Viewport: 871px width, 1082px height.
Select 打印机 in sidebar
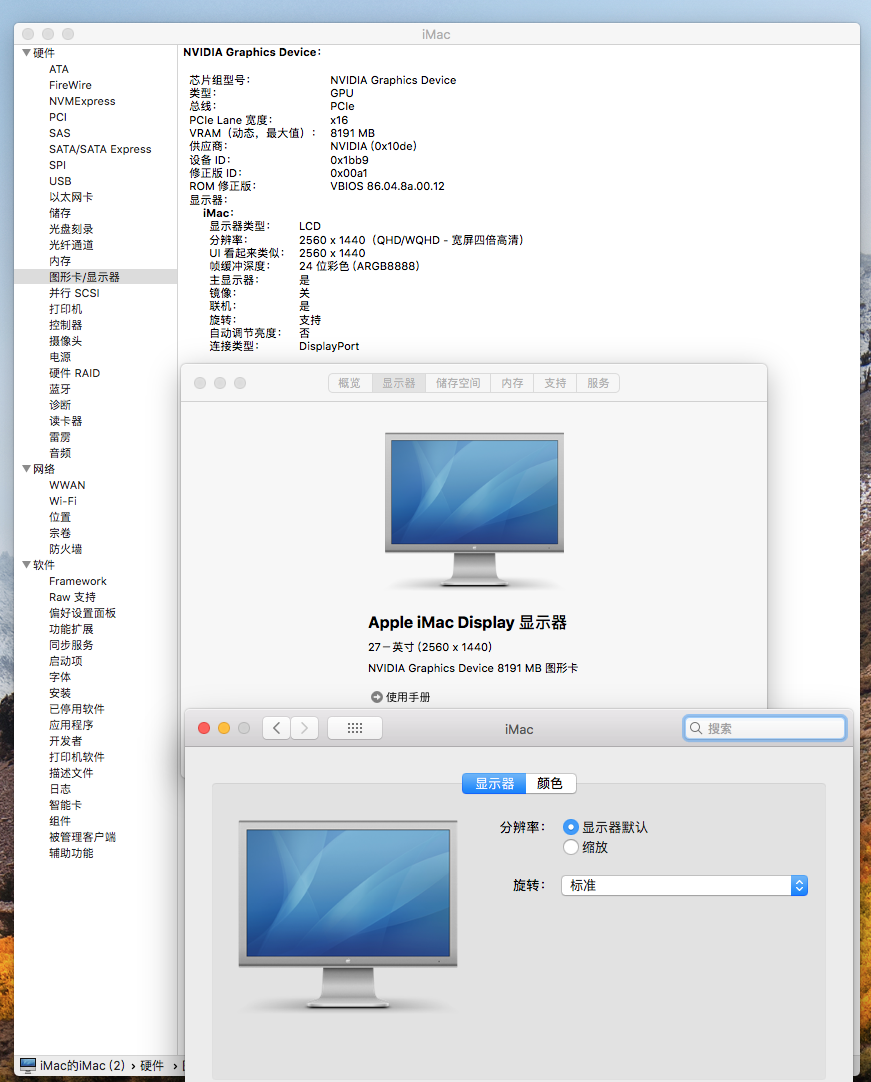pyautogui.click(x=66, y=308)
